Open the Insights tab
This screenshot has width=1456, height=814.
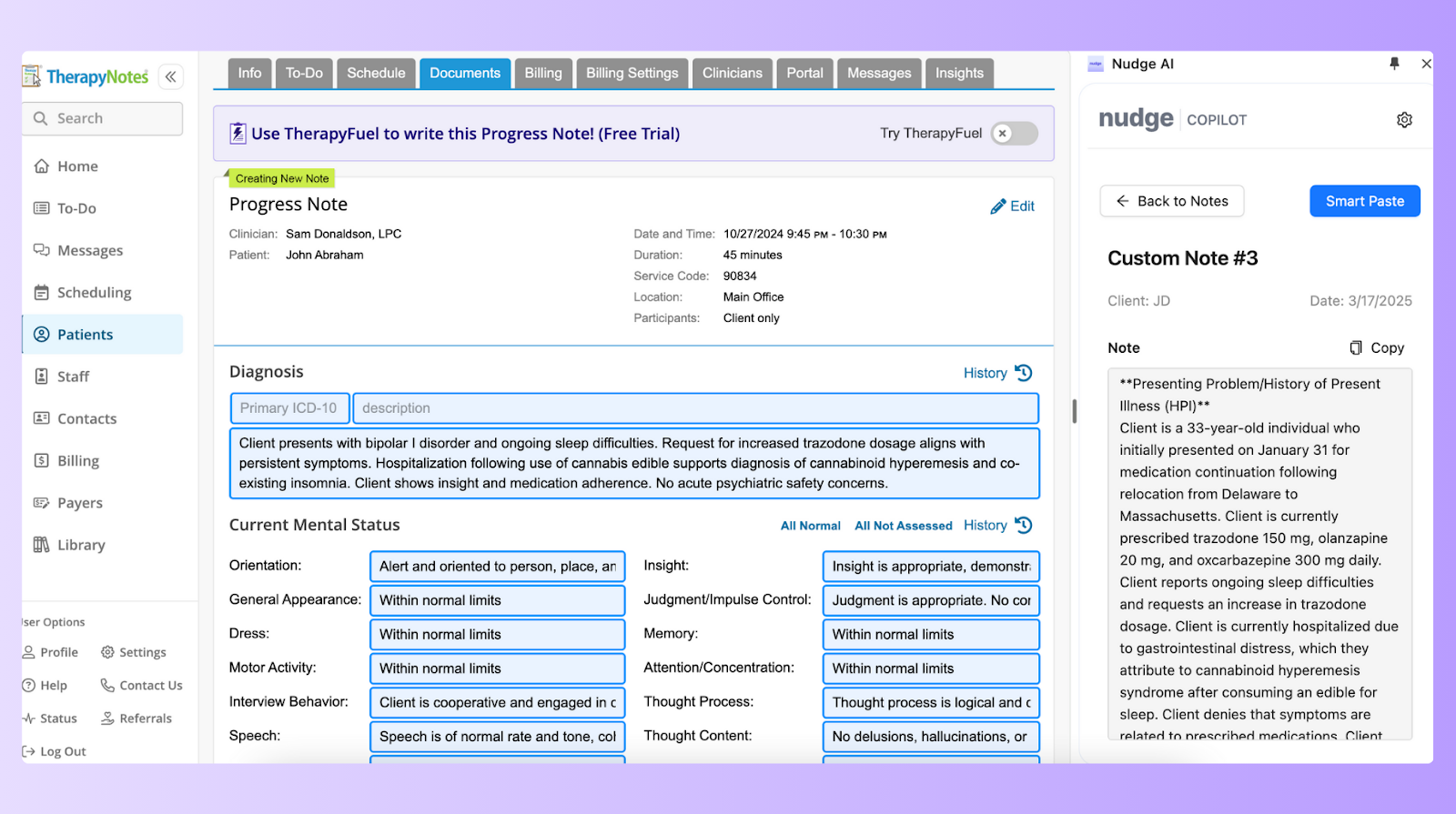click(959, 73)
